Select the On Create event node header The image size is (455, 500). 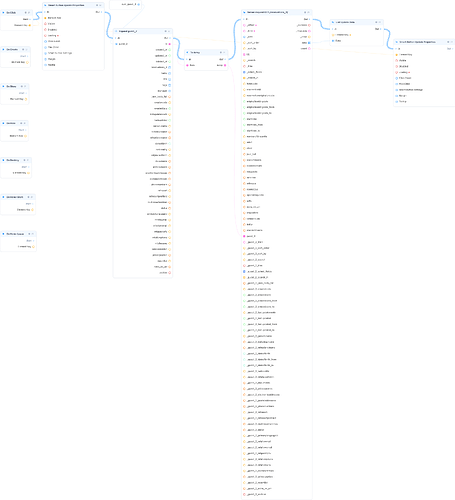click(x=15, y=49)
